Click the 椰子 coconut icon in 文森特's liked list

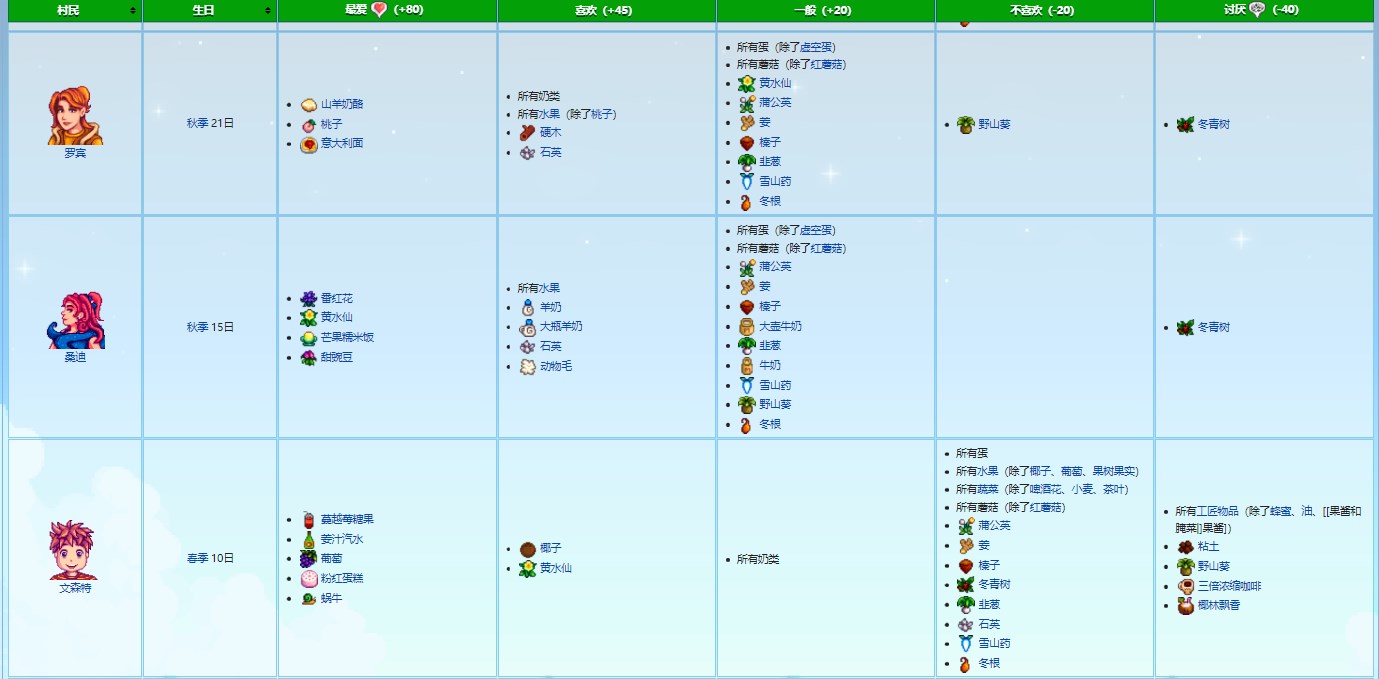click(x=527, y=548)
